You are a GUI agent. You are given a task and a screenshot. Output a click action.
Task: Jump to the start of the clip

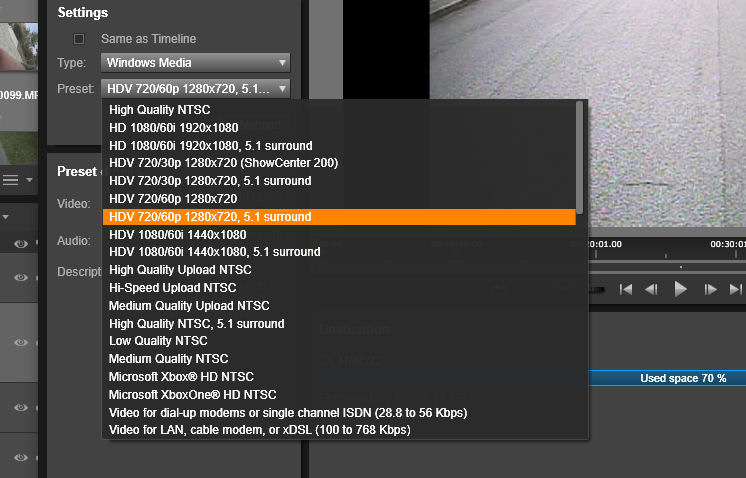(626, 289)
